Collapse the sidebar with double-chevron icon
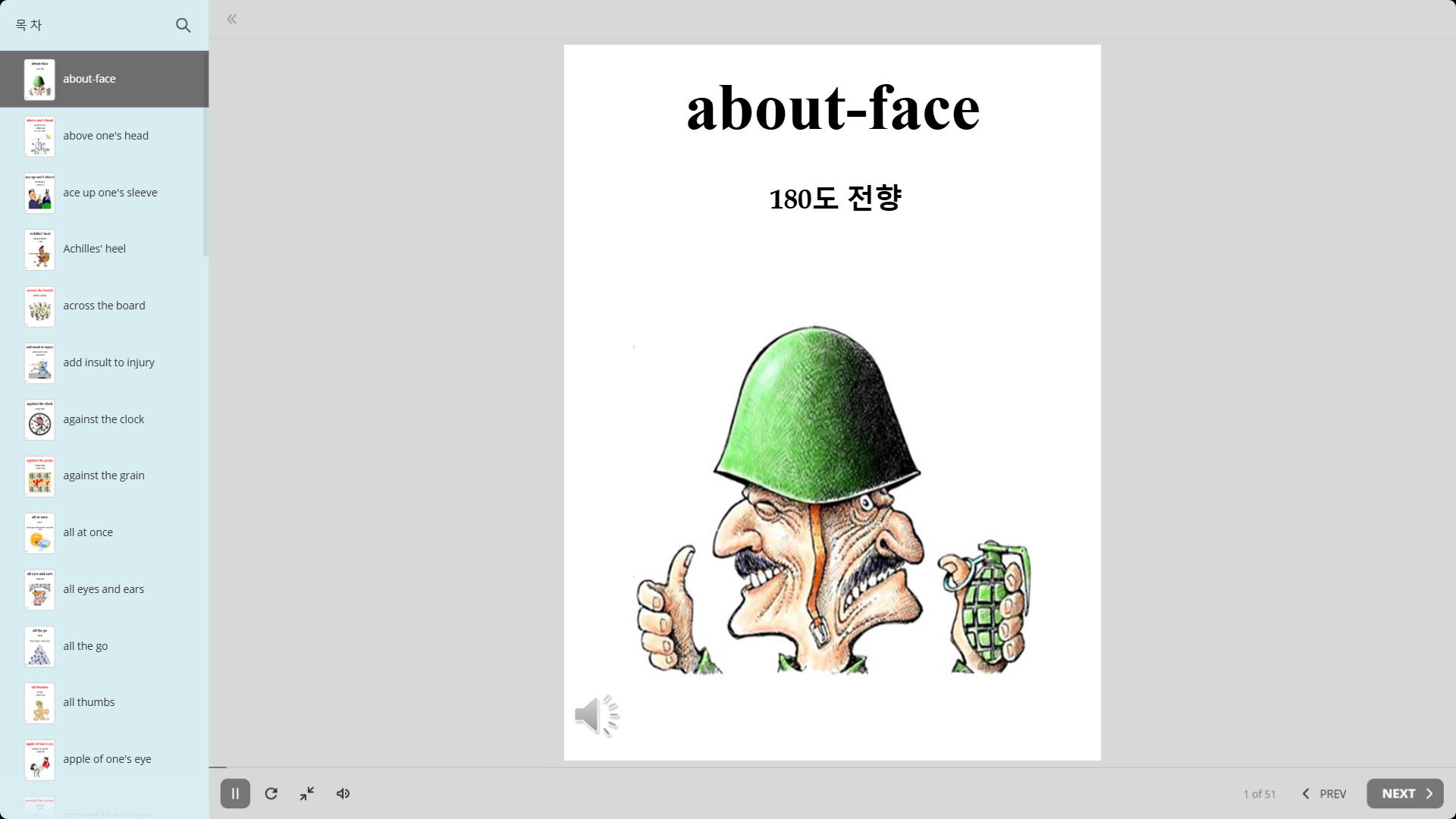 pos(232,19)
